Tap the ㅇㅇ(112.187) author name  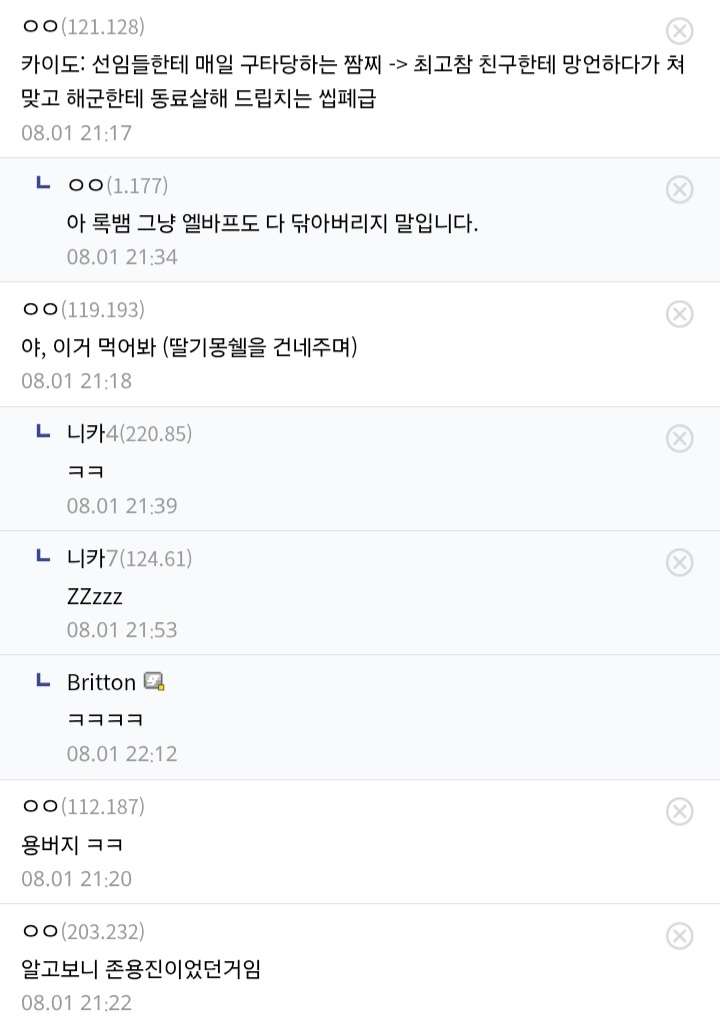click(x=83, y=806)
